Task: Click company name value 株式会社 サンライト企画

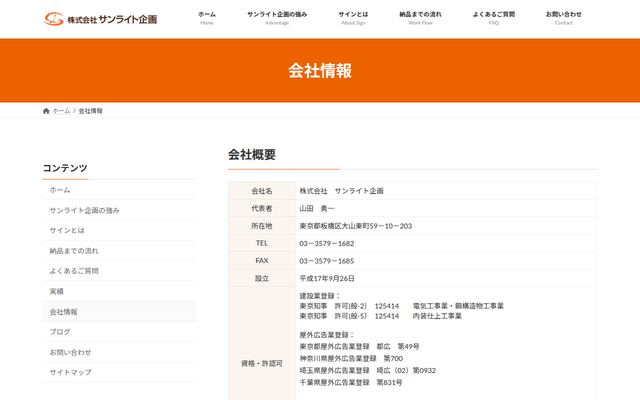Action: point(342,191)
